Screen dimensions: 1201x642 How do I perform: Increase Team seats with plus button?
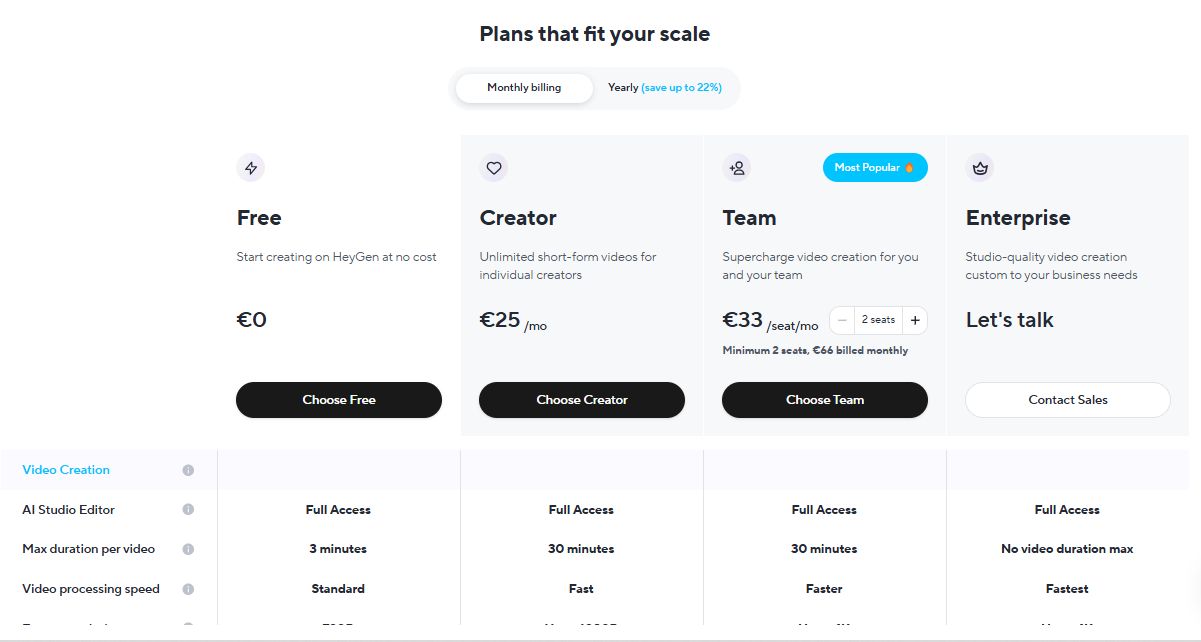tap(915, 320)
